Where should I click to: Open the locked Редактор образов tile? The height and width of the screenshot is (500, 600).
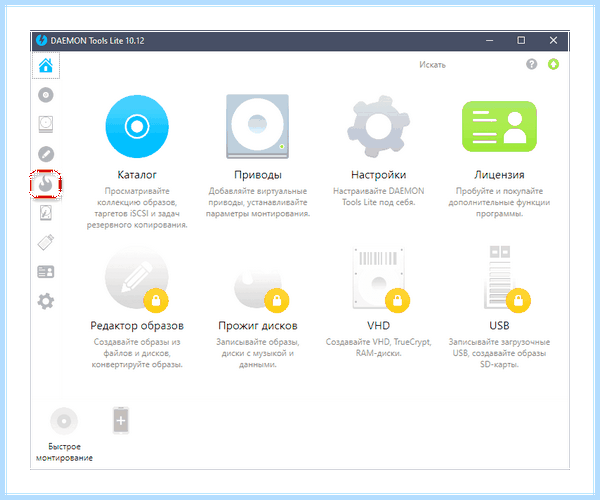click(137, 278)
